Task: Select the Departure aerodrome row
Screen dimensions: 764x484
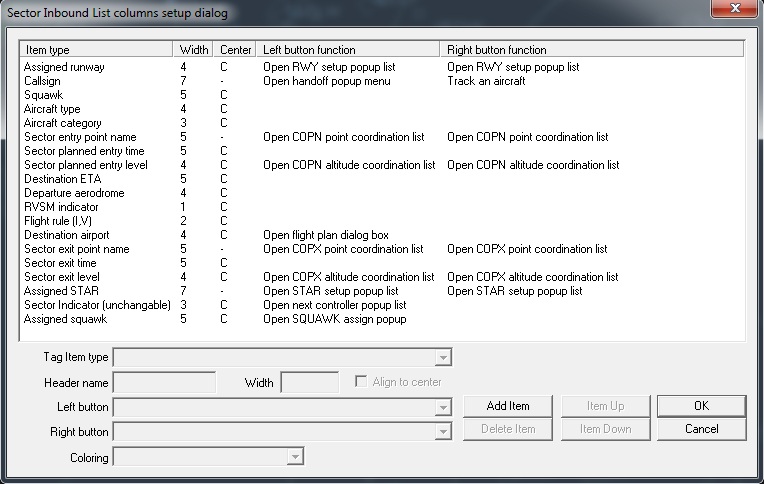Action: [382, 193]
